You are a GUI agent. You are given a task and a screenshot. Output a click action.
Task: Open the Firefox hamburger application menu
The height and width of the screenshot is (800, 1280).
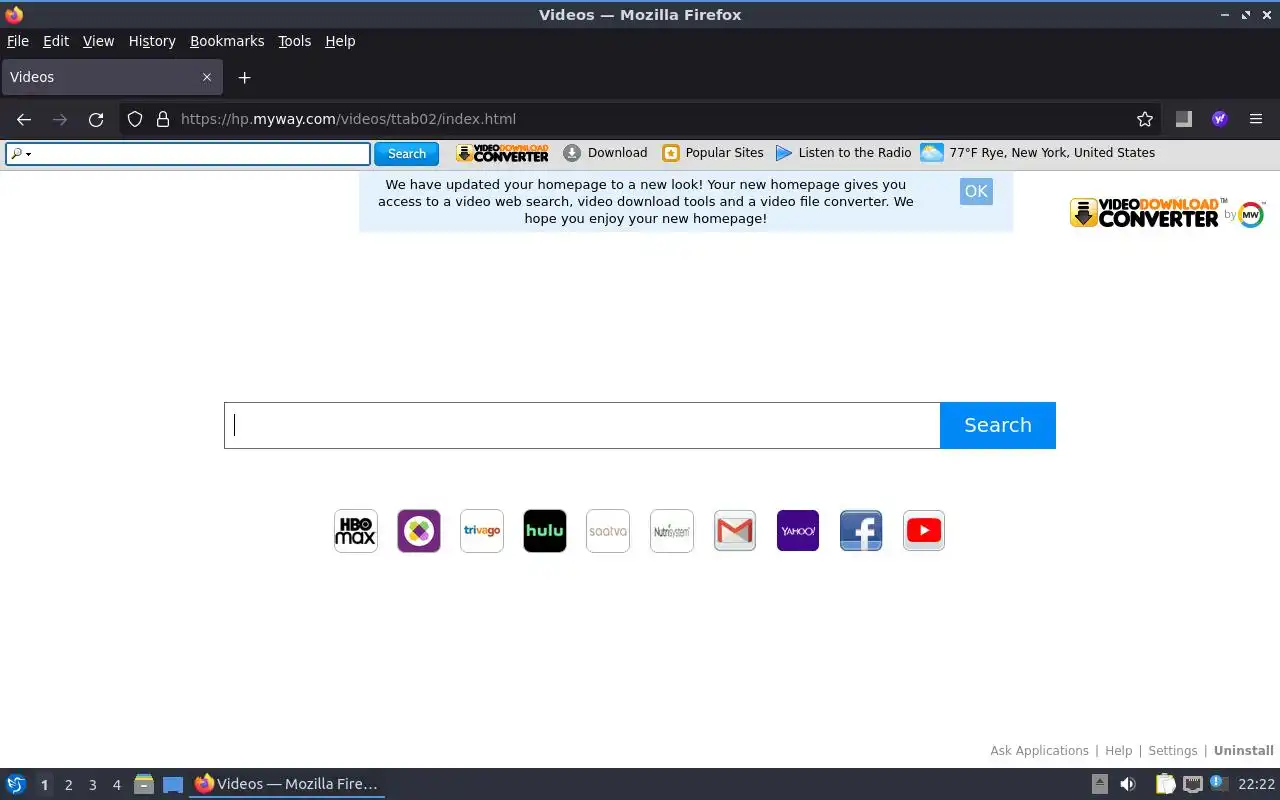tap(1256, 119)
